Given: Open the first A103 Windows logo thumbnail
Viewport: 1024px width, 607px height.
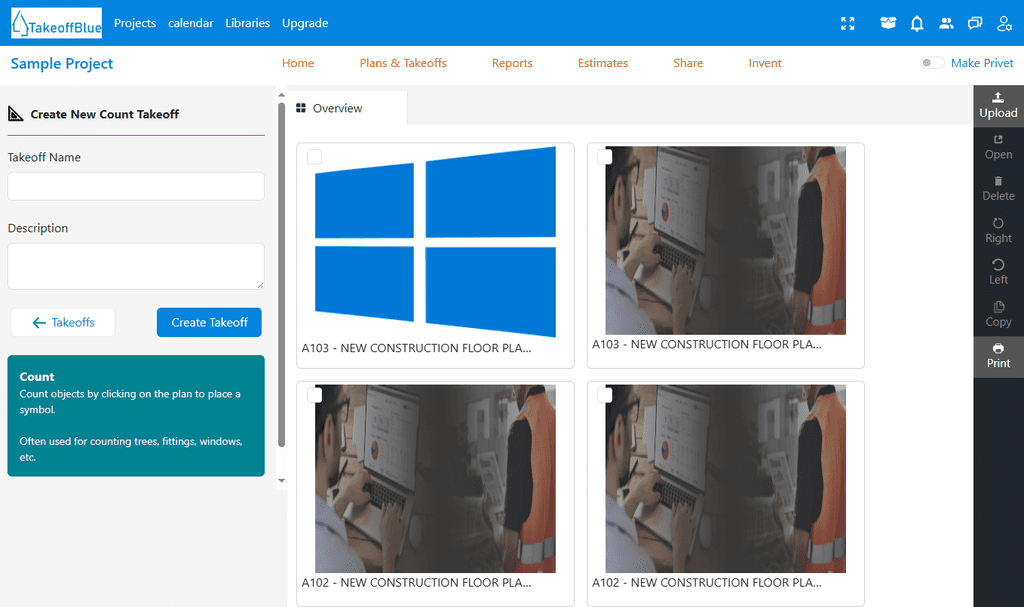Looking at the screenshot, I should (435, 241).
